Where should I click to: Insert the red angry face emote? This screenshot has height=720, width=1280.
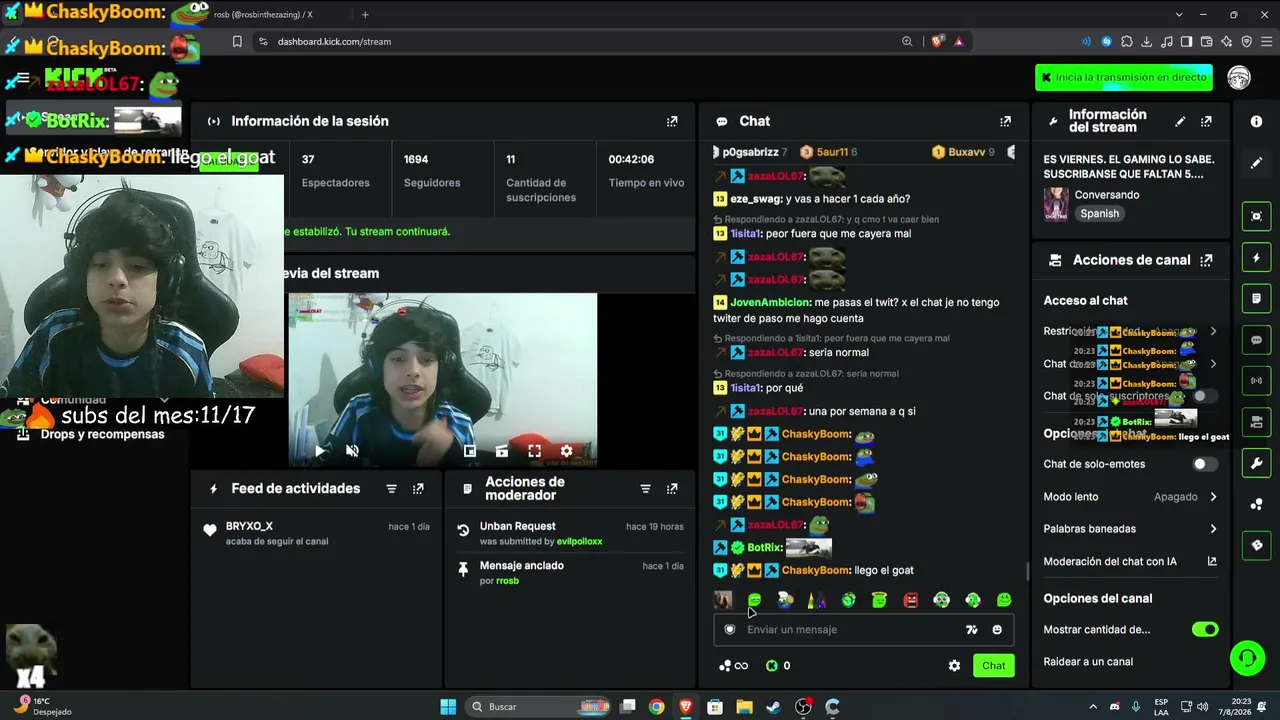coord(911,600)
